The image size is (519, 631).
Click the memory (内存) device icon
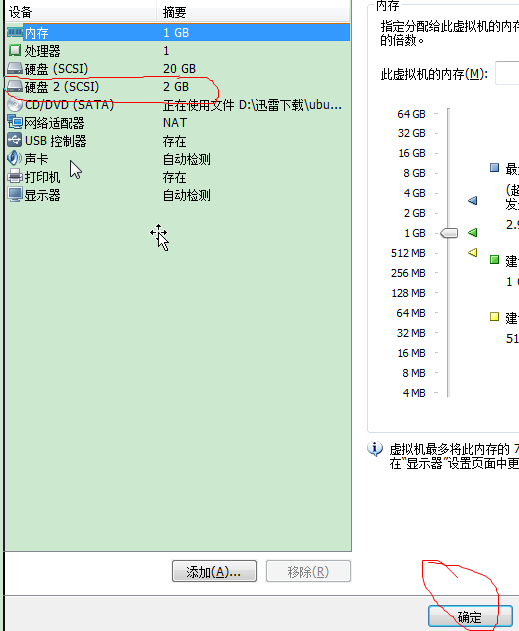tap(15, 32)
